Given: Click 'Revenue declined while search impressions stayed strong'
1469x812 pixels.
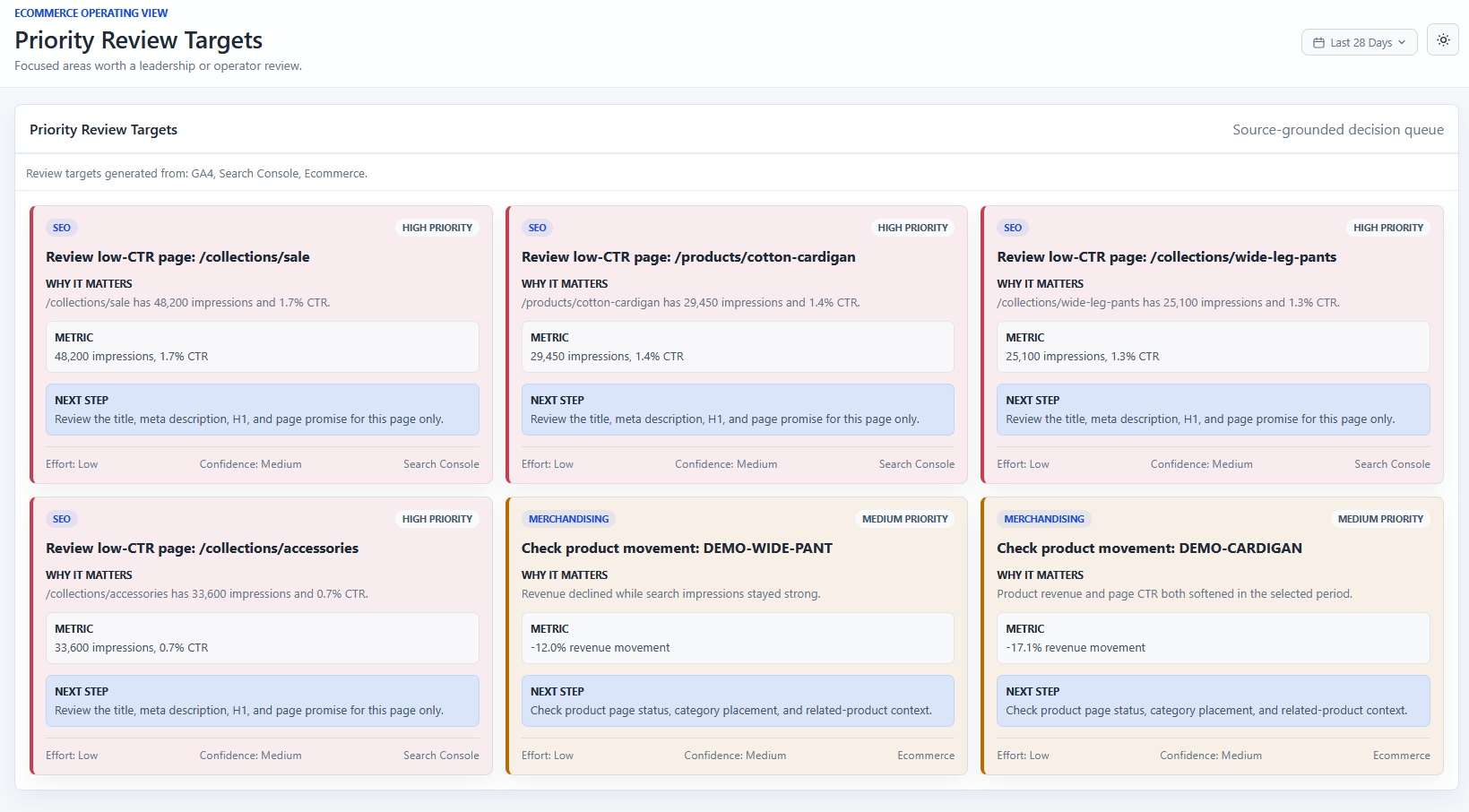Looking at the screenshot, I should 671,594.
